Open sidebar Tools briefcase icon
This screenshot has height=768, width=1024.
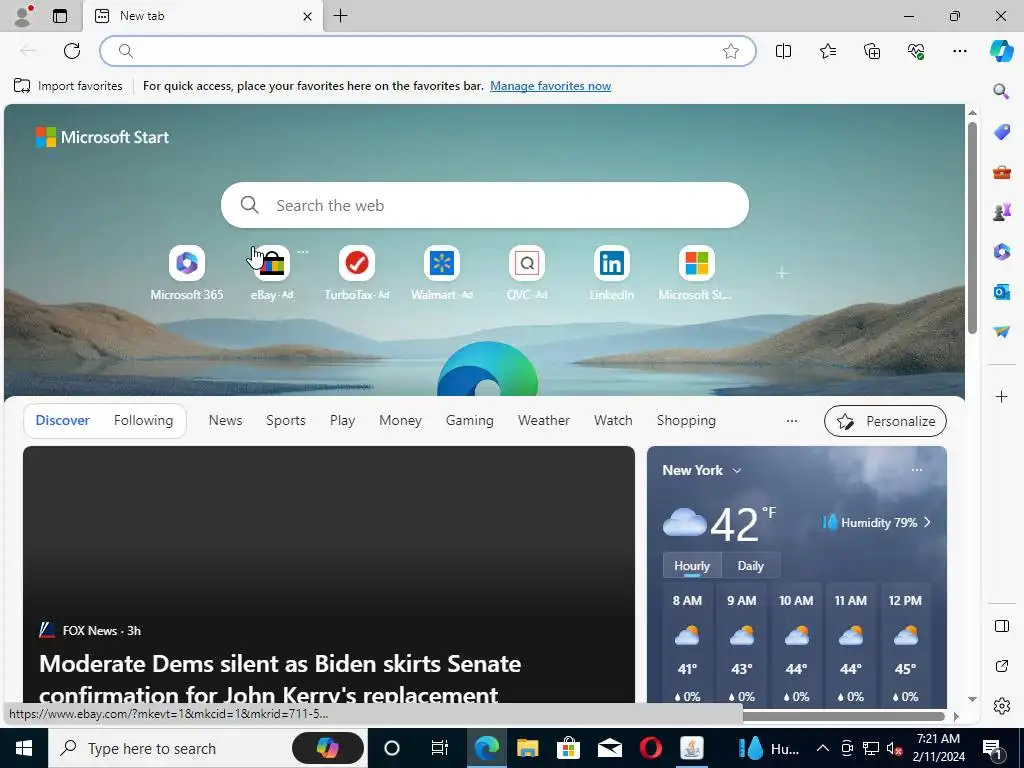tap(1001, 172)
